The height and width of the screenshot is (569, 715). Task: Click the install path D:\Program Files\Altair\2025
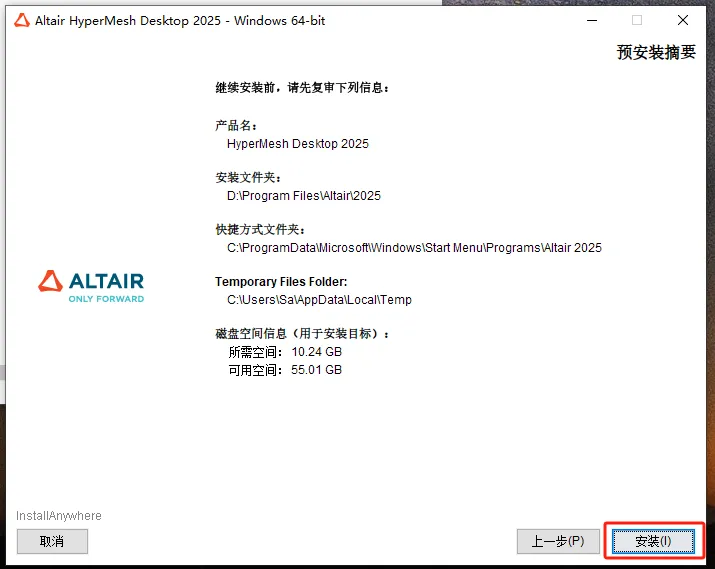(x=304, y=196)
